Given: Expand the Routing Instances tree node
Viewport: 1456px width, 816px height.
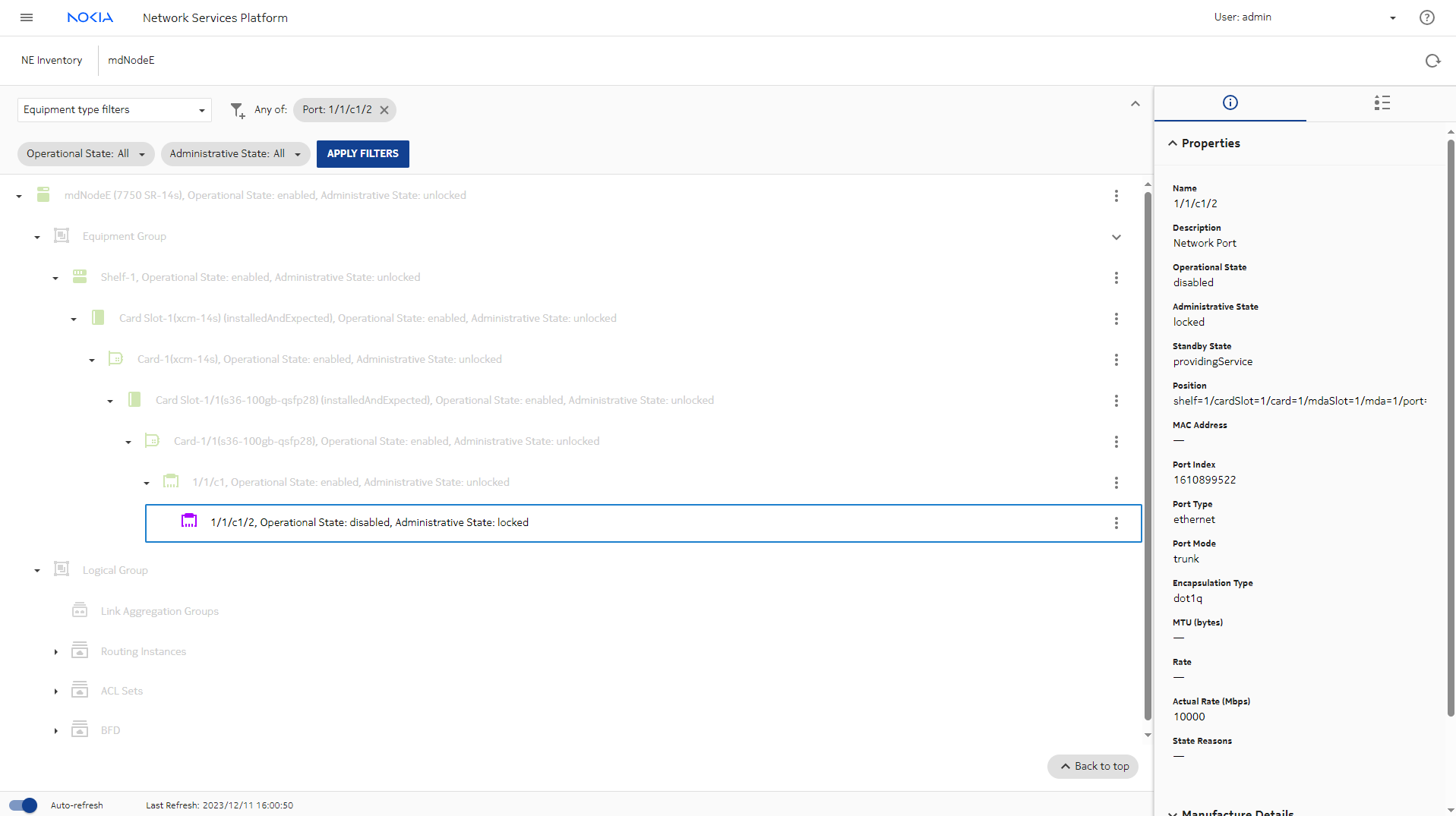Looking at the screenshot, I should point(55,652).
